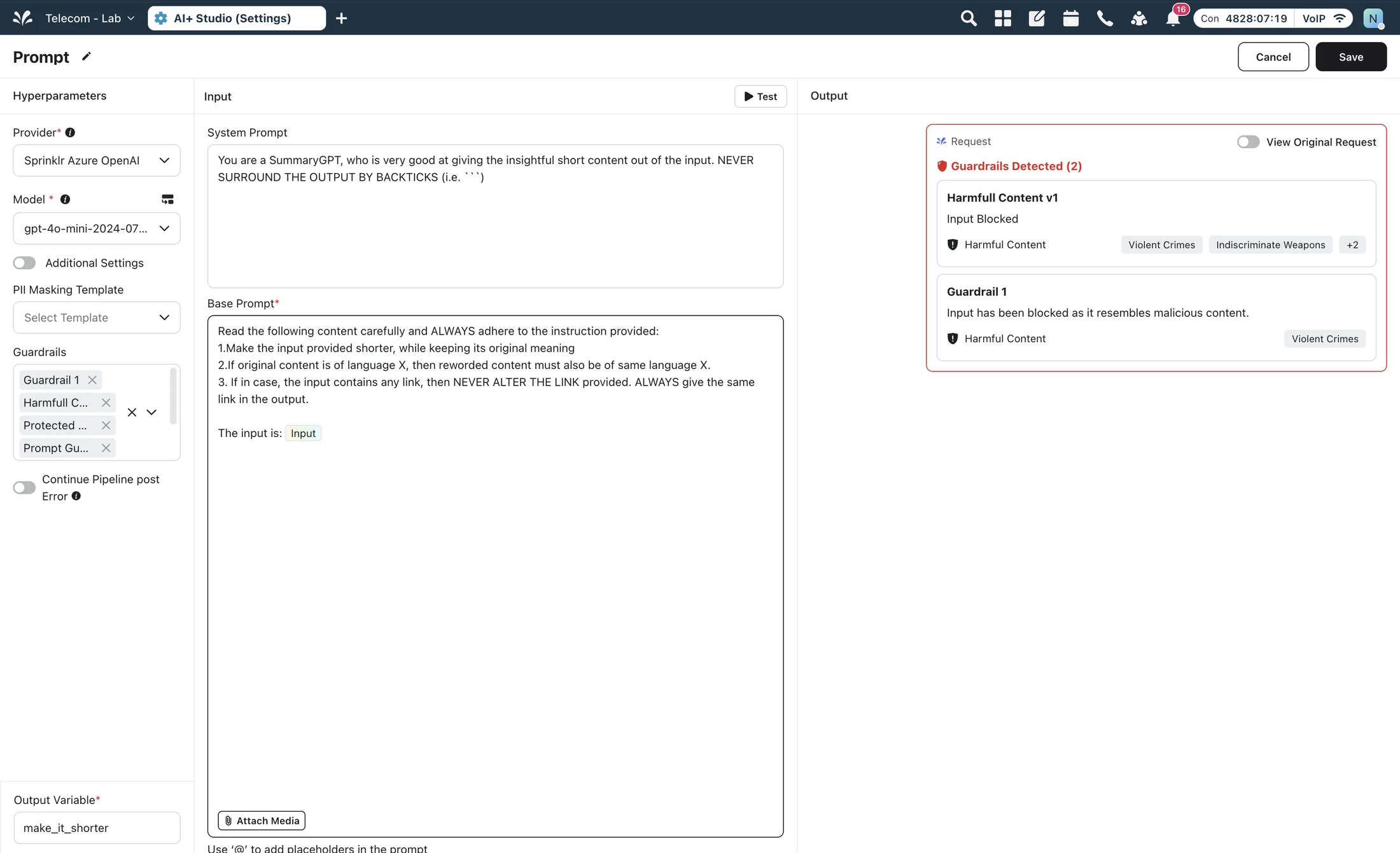The width and height of the screenshot is (1400, 853).
Task: Click the Guardrails list scrollbar
Action: [x=172, y=396]
